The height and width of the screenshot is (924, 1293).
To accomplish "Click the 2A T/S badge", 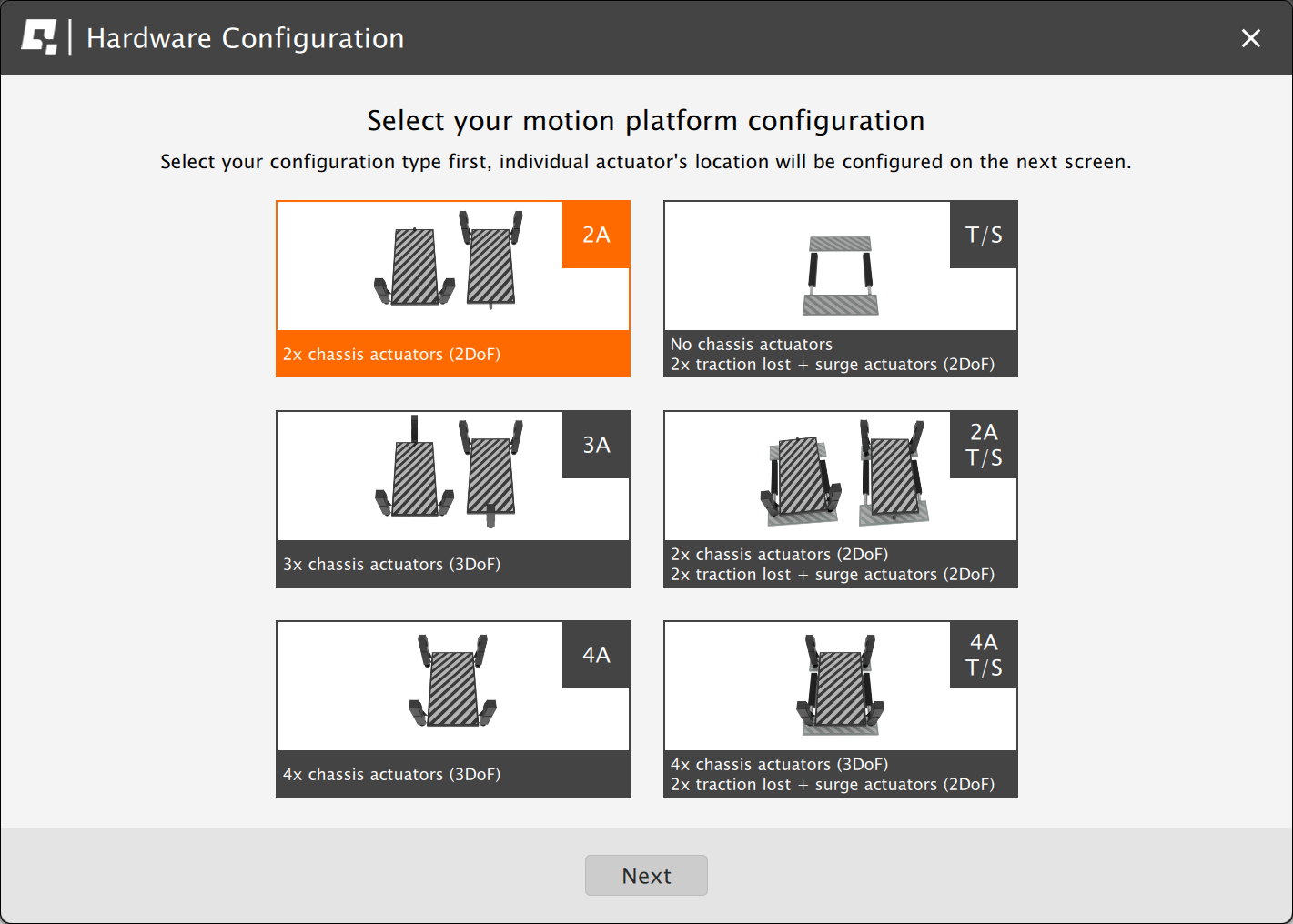I will (984, 445).
